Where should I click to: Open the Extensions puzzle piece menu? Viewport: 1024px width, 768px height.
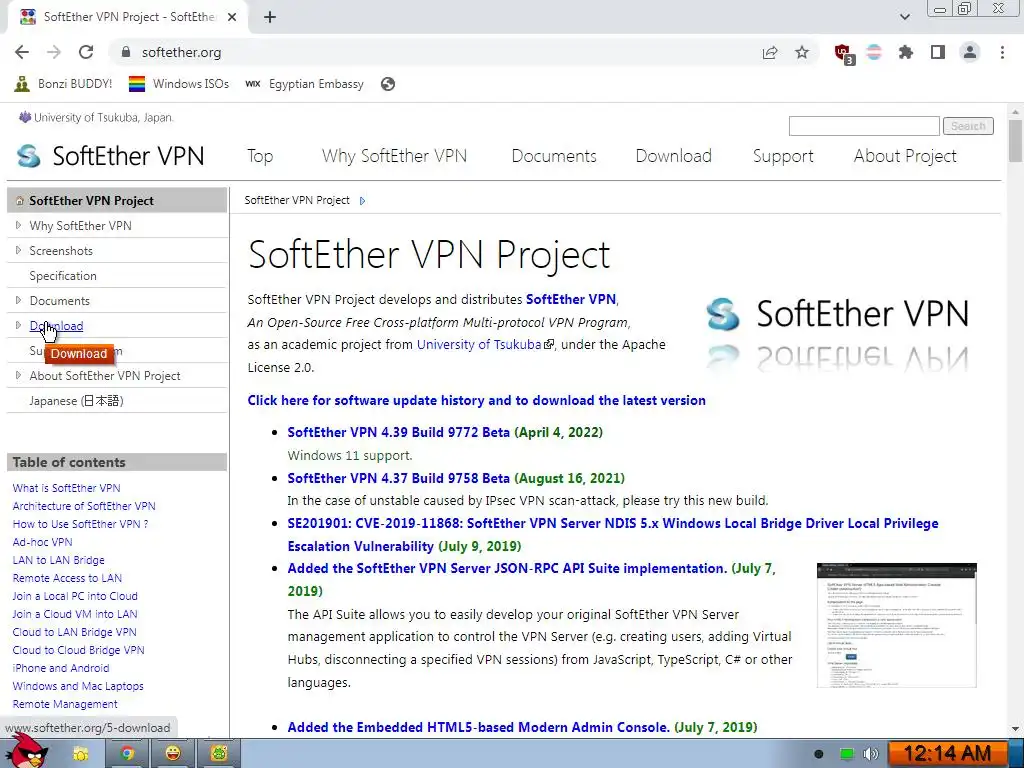click(906, 52)
